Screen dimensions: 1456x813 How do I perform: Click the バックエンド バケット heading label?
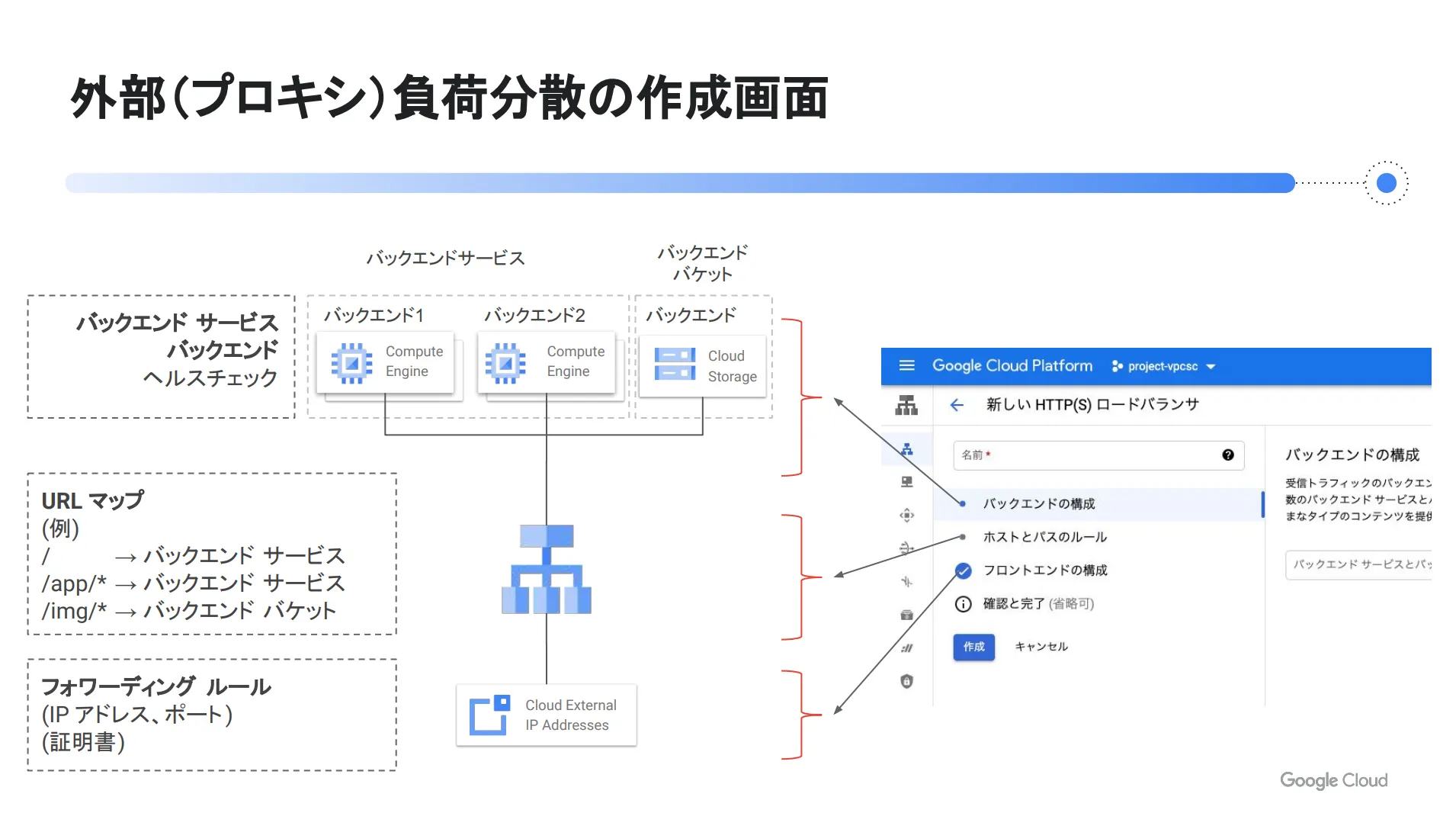click(702, 263)
